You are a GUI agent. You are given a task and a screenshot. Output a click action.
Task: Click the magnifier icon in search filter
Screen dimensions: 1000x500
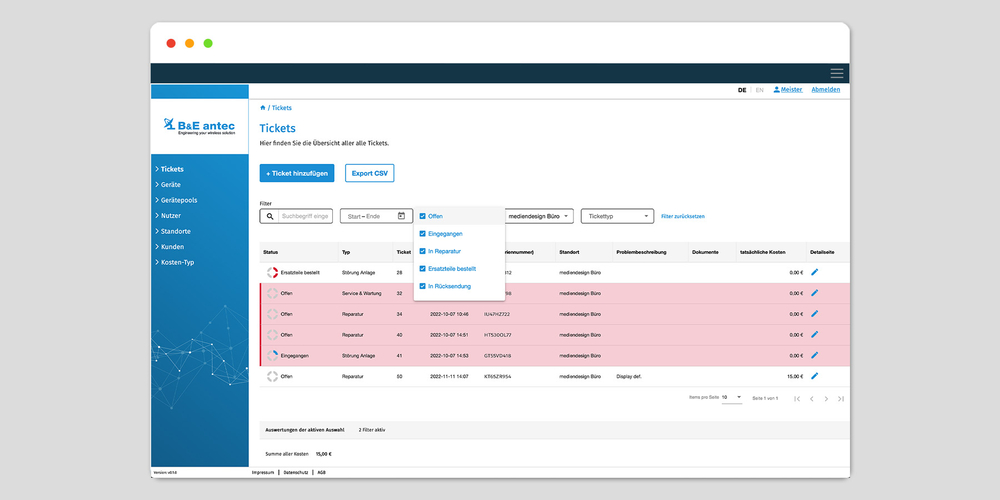270,216
